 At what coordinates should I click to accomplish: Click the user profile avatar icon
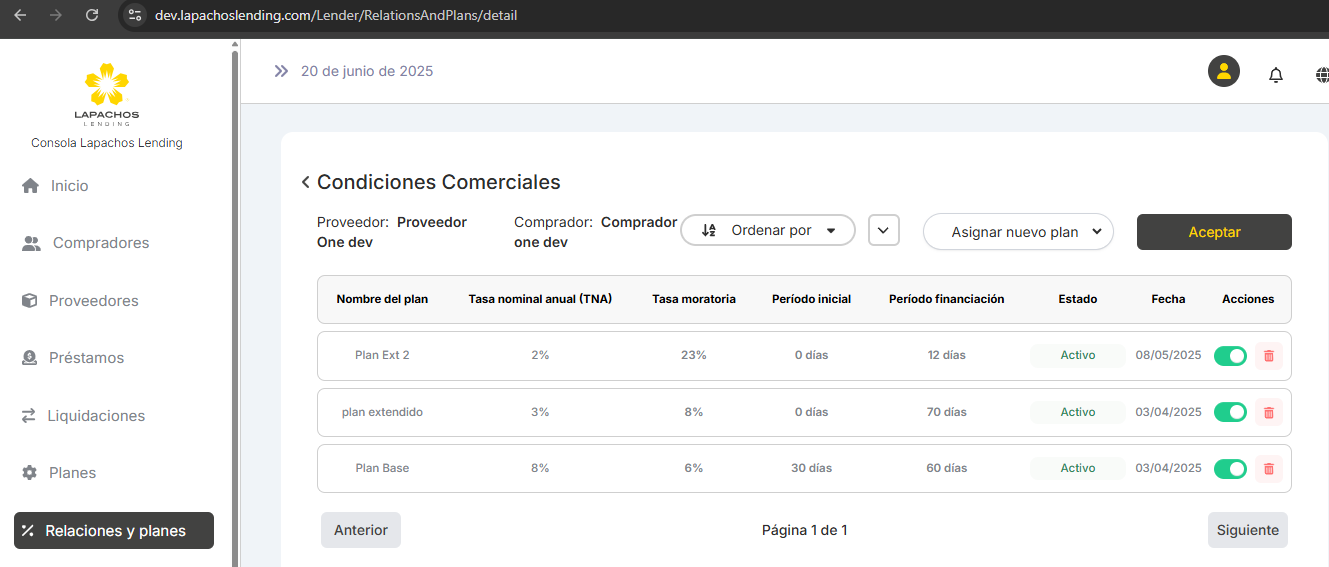(x=1223, y=72)
